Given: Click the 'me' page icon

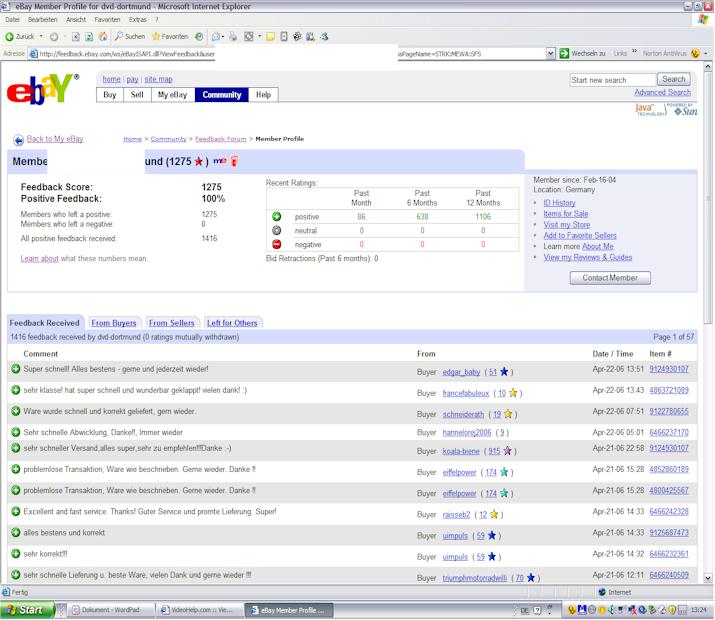Looking at the screenshot, I should (220, 161).
